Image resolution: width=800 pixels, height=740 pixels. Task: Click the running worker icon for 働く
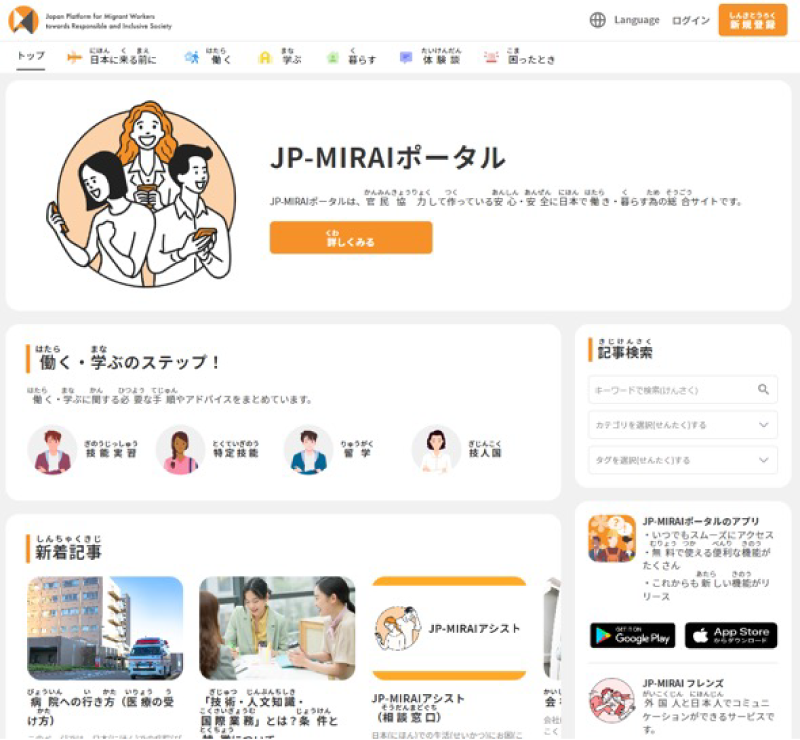(x=192, y=57)
